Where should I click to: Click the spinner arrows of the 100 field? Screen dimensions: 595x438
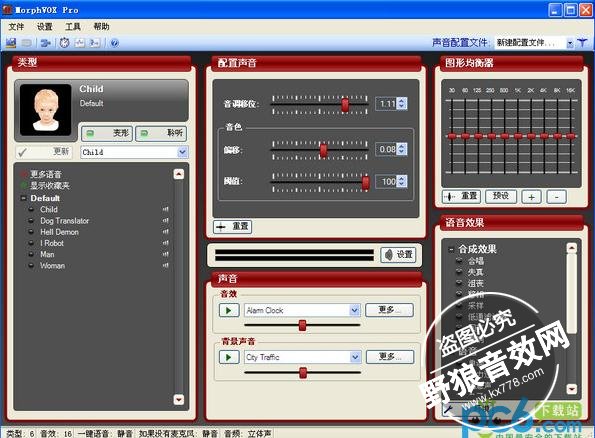pos(402,181)
